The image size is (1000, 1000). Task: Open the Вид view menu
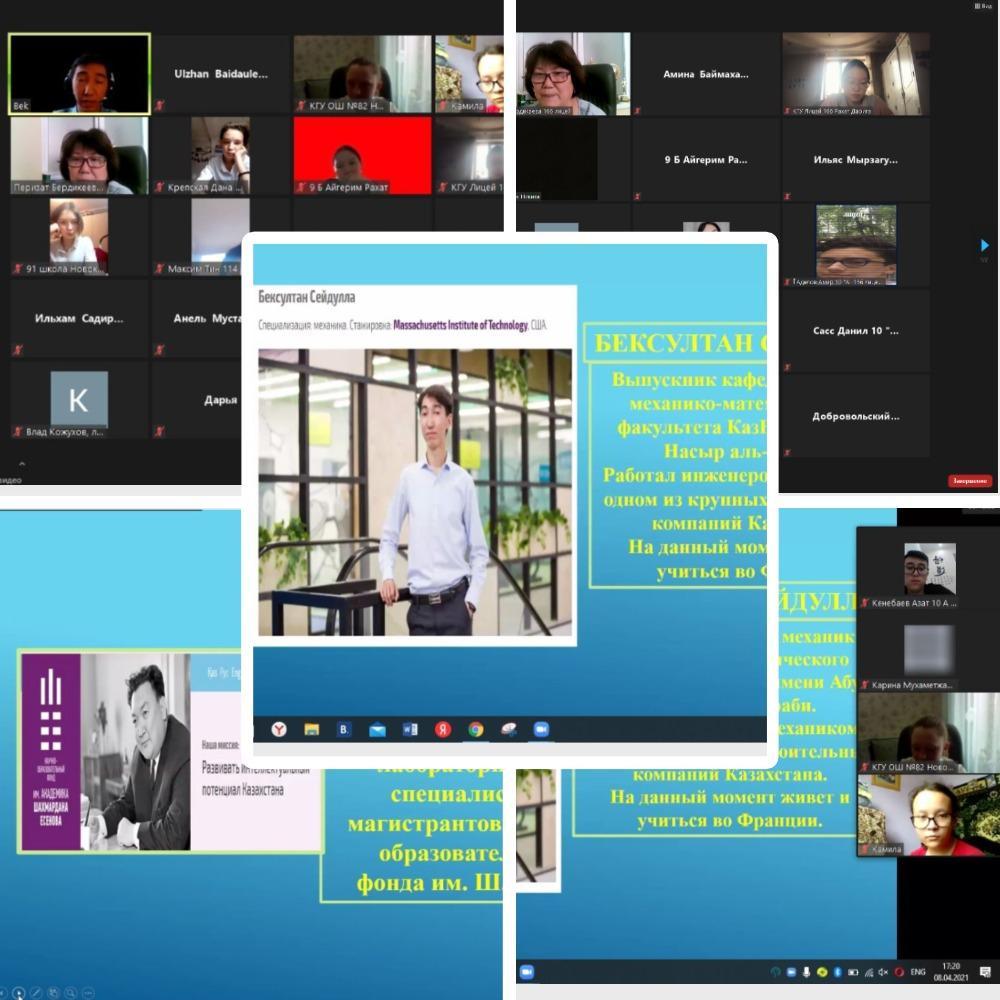tap(983, 6)
